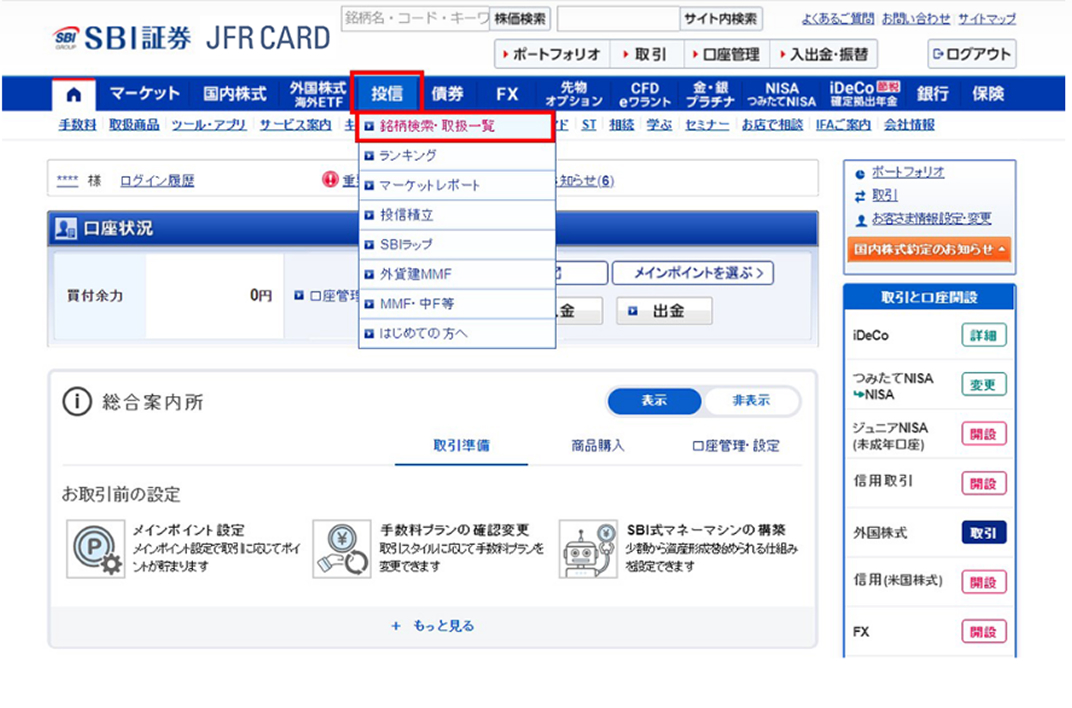Click the ログアウト button
This screenshot has width=1072, height=708.
coord(971,54)
